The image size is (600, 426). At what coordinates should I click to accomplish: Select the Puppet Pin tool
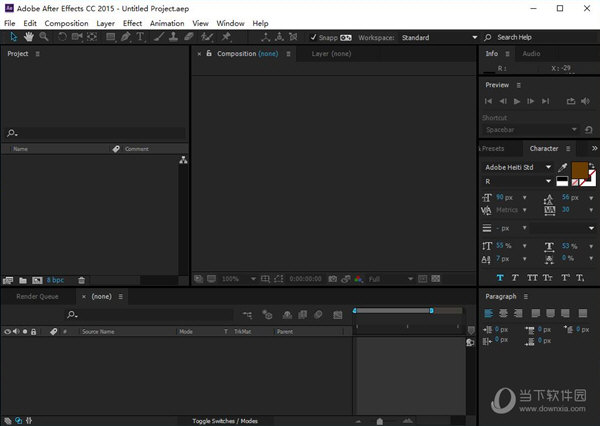[226, 37]
